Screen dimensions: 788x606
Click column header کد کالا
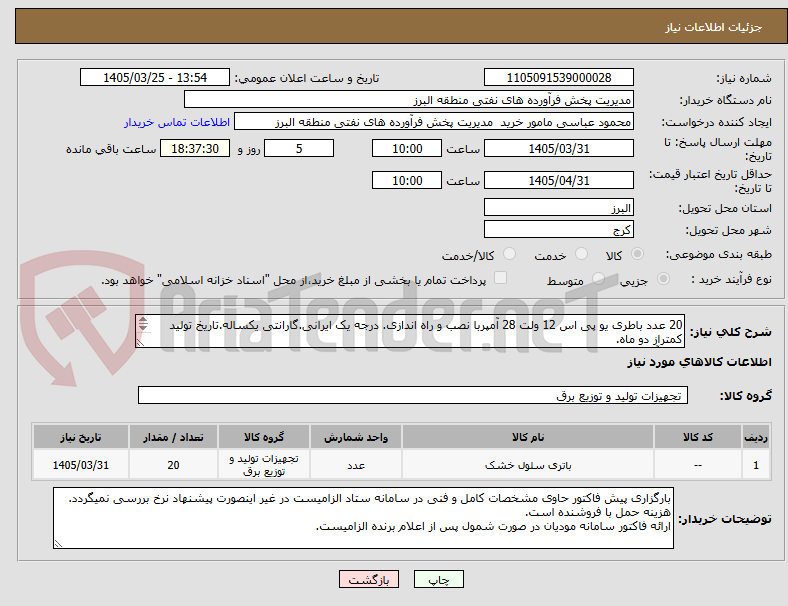[x=698, y=437]
